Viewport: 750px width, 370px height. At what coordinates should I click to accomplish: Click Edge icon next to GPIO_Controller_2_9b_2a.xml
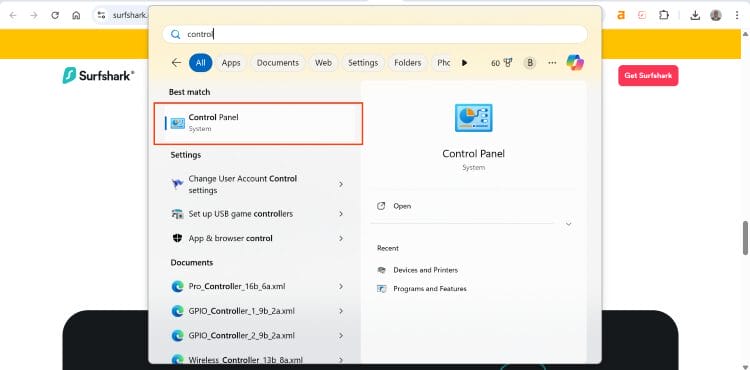[x=177, y=336]
